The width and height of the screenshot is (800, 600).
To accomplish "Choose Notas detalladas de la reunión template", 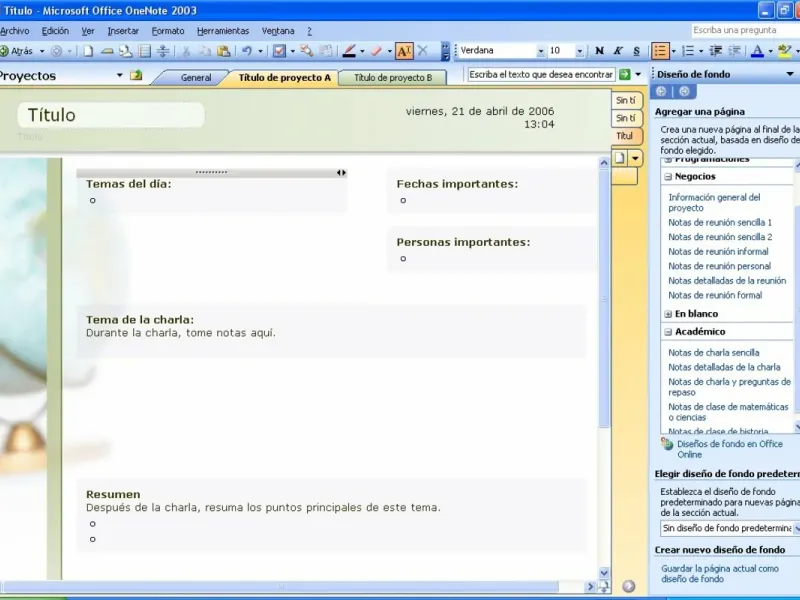I will (727, 281).
